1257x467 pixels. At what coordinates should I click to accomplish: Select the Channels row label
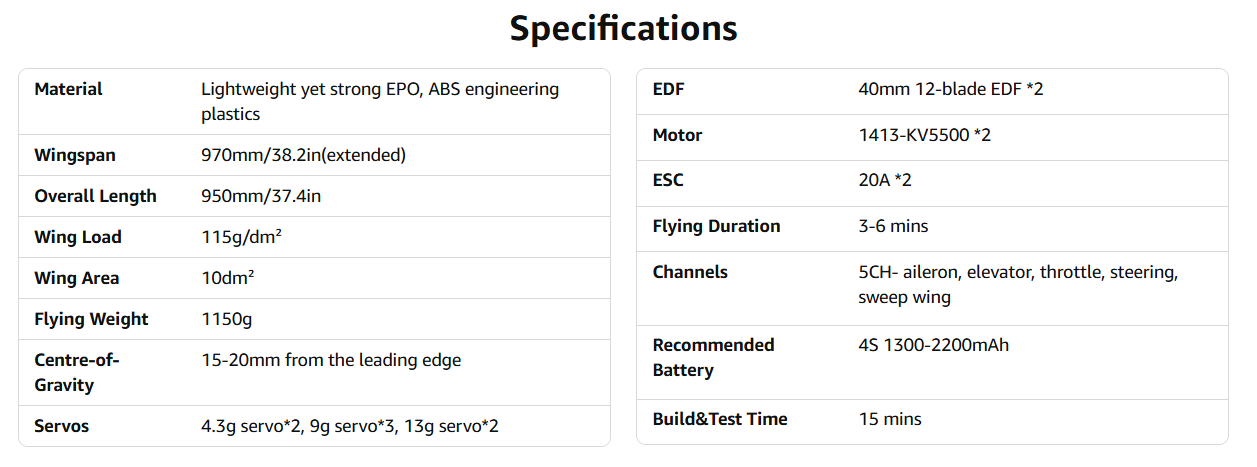tap(690, 272)
